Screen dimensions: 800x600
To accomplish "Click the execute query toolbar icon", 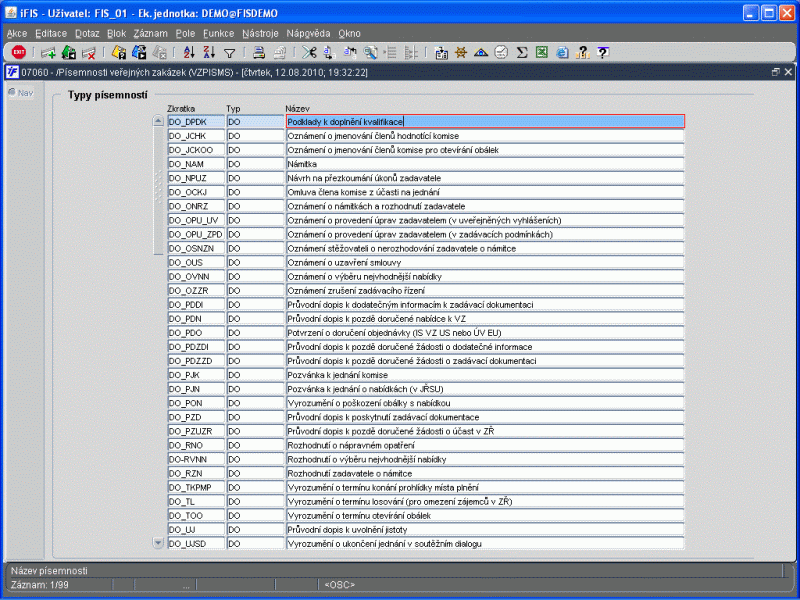I will (139, 52).
